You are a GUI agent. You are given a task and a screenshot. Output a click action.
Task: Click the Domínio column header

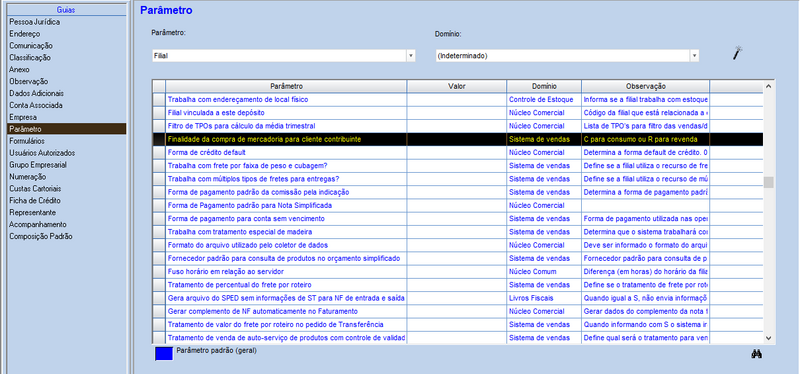point(544,86)
